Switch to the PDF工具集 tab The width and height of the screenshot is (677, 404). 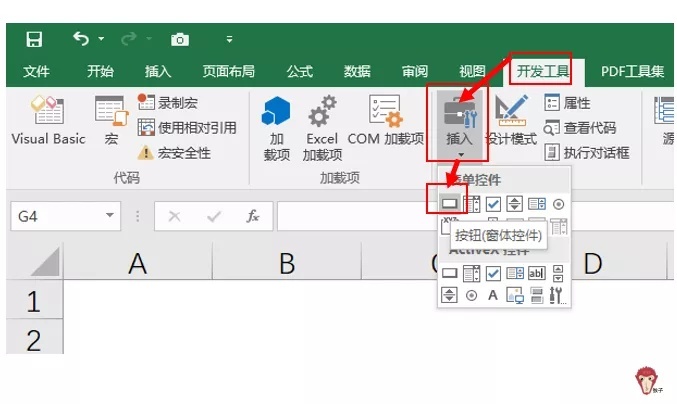pyautogui.click(x=633, y=71)
